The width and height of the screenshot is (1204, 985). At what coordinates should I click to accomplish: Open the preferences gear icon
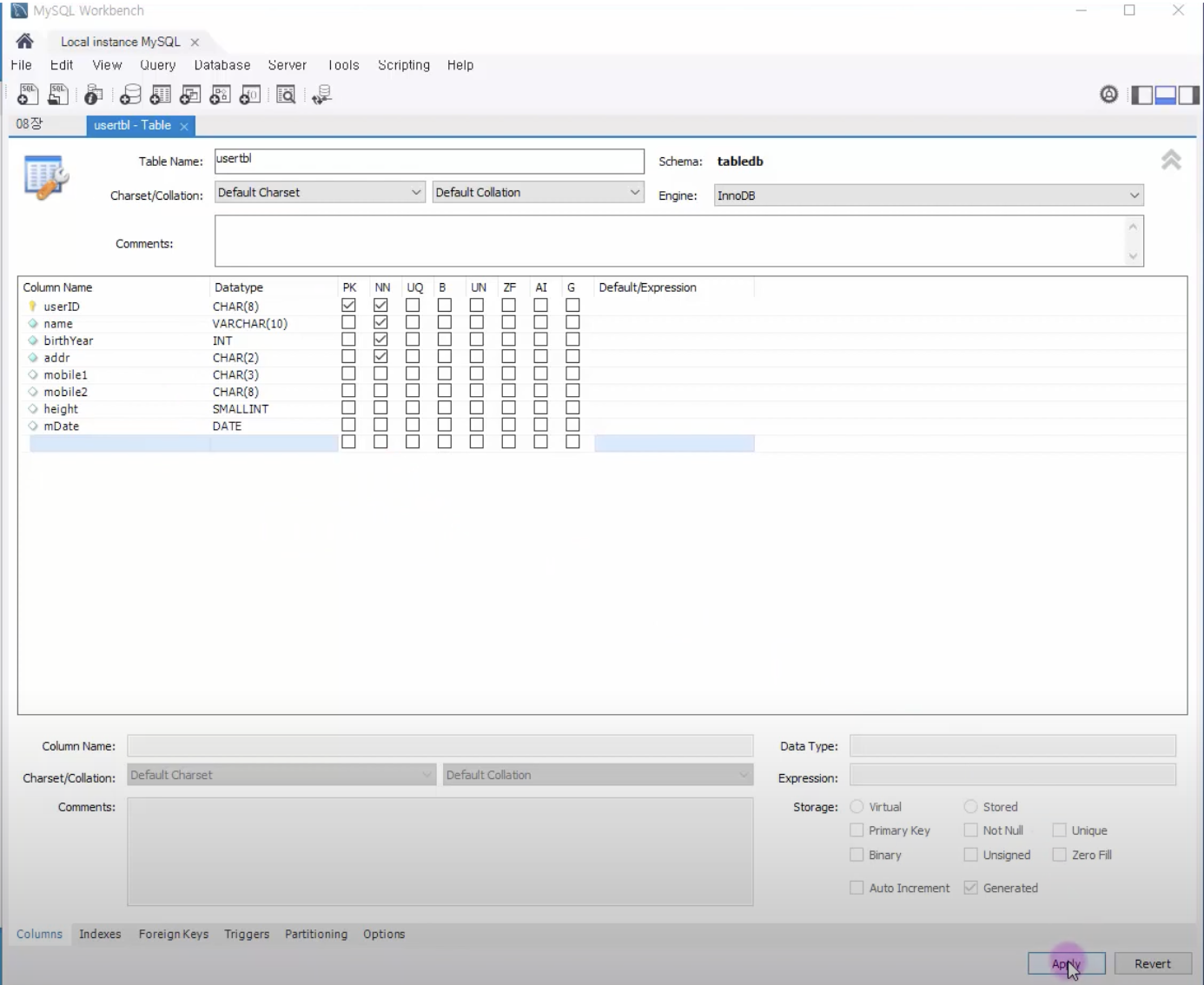1109,95
